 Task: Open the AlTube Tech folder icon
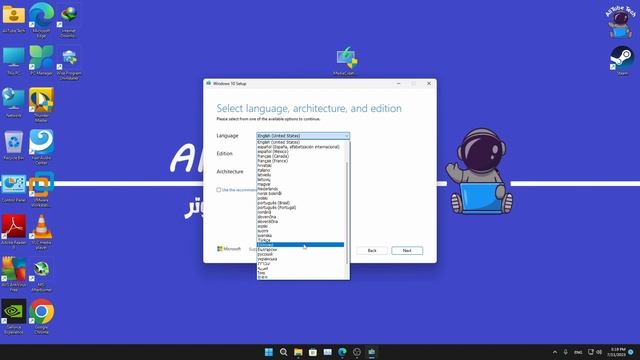pyautogui.click(x=13, y=18)
